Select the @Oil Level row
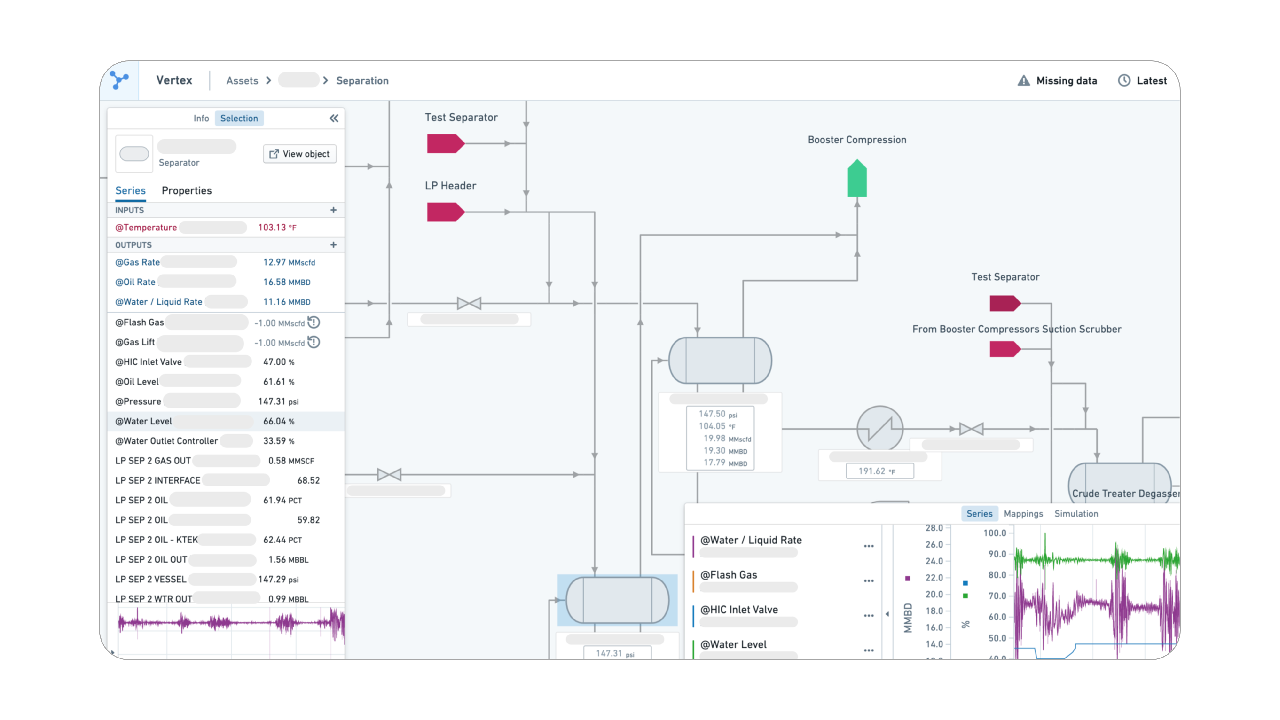Screen dimensions: 1280x720 (226, 382)
